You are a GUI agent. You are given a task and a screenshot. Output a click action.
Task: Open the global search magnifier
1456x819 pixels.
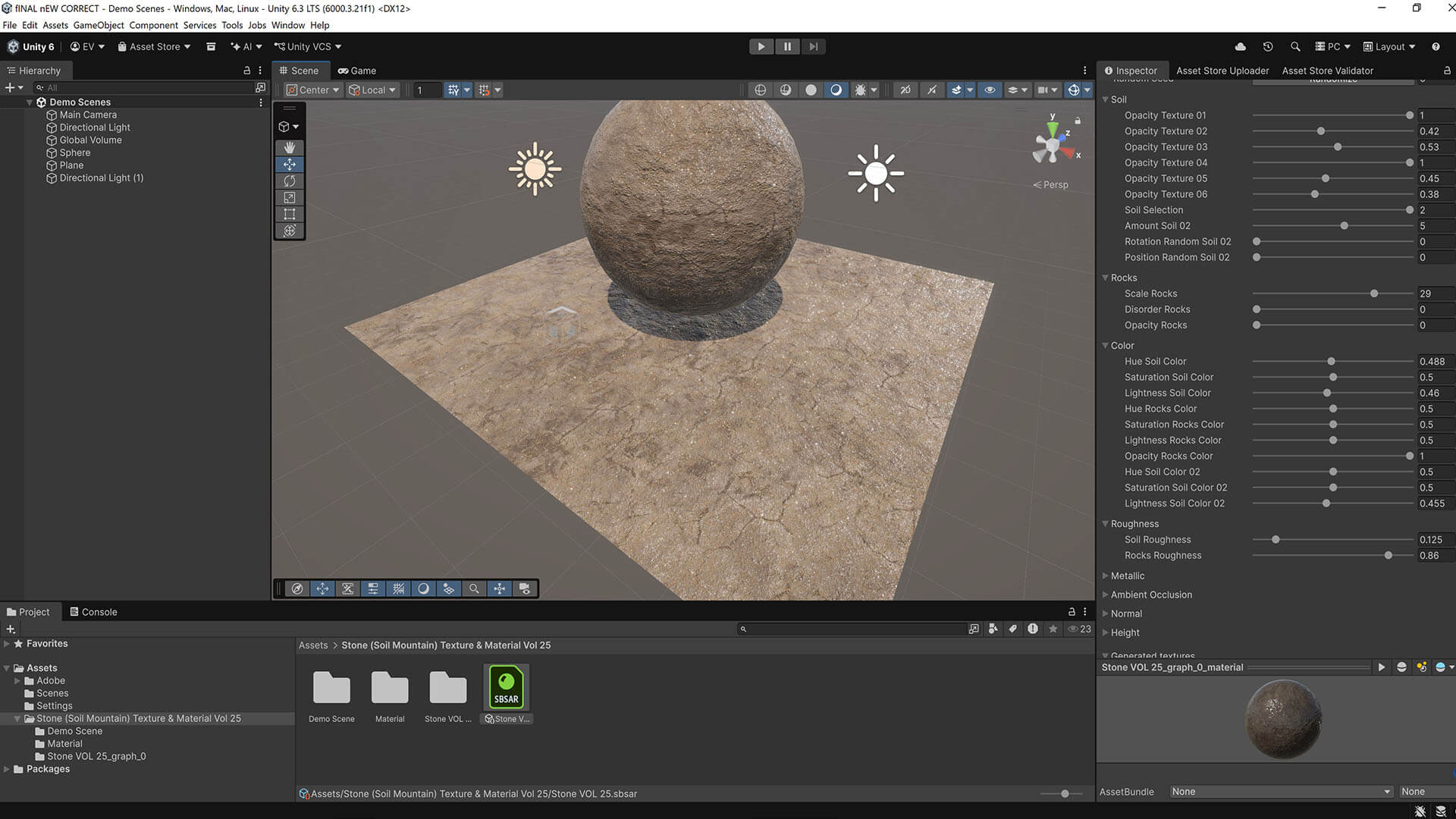1295,46
